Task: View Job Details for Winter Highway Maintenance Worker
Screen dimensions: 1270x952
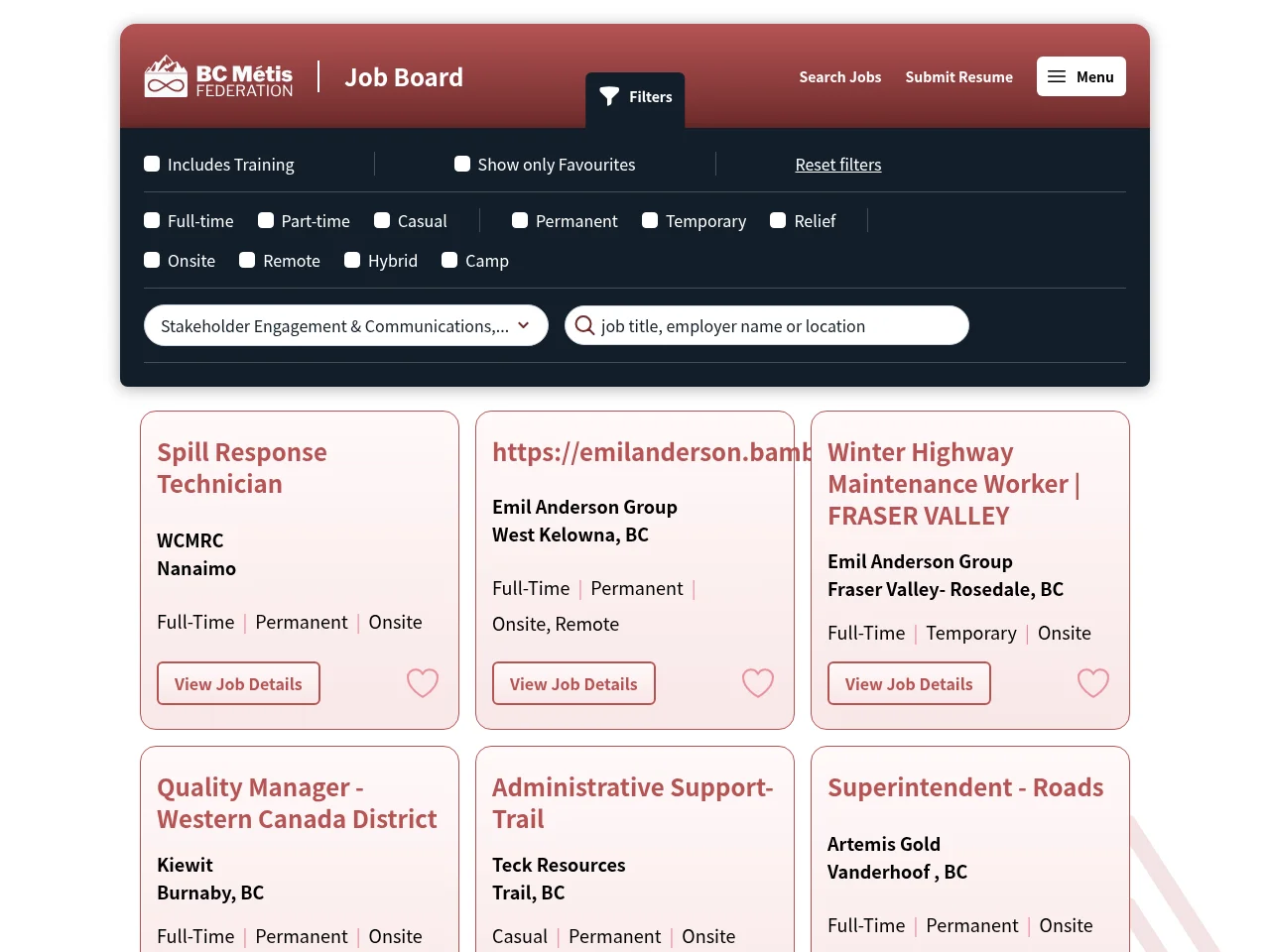Action: click(x=909, y=683)
